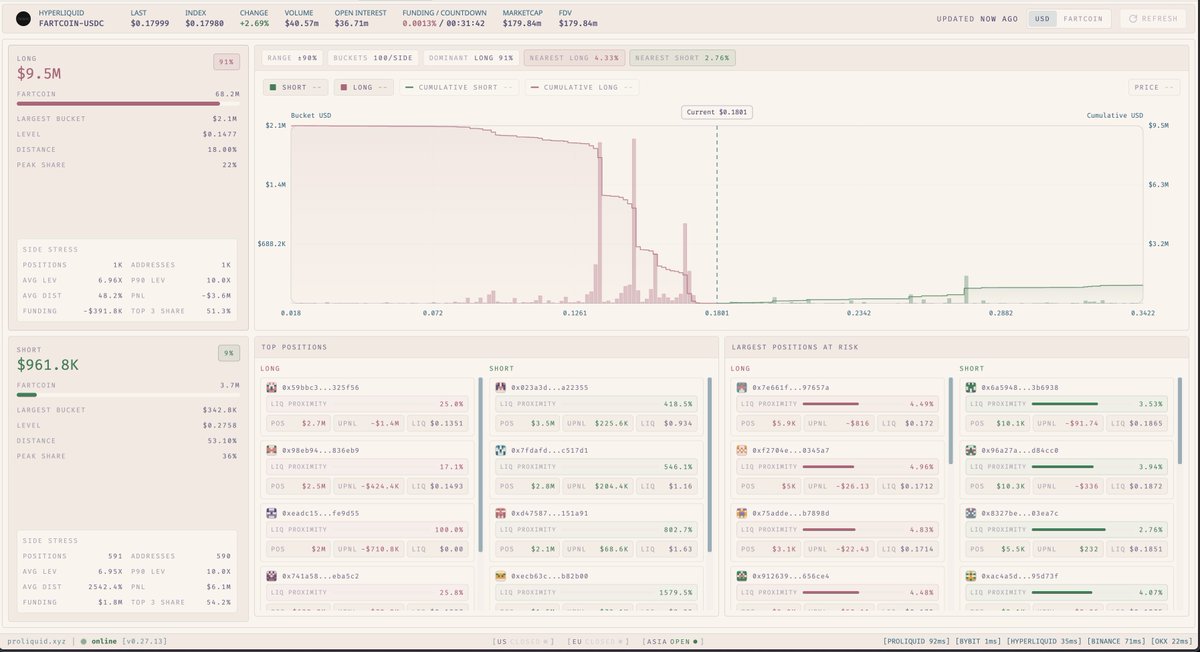Viewport: 1200px width, 652px height.
Task: Switch units to USD
Action: tap(1042, 19)
